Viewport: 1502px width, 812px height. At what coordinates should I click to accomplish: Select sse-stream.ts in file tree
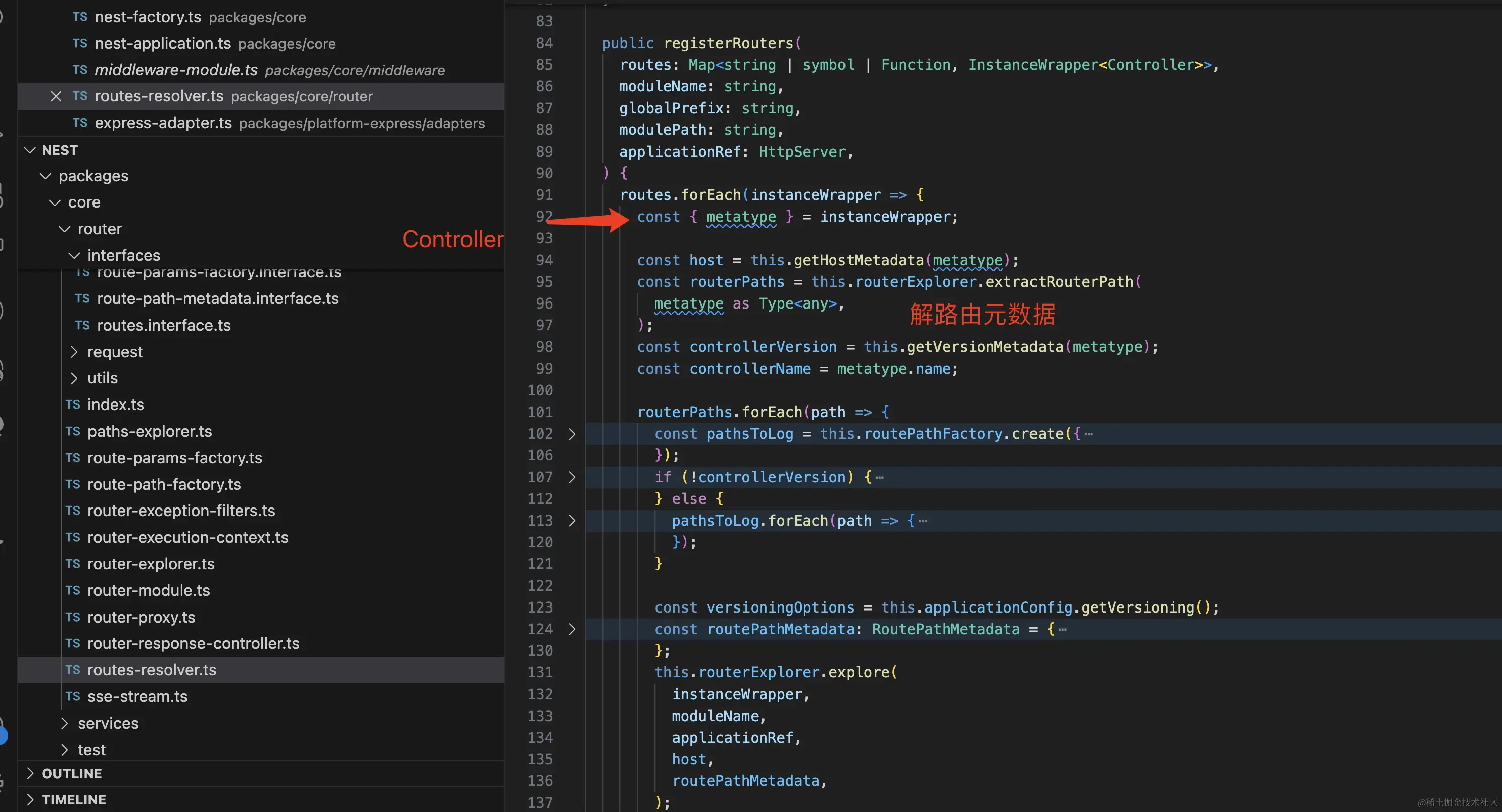click(x=137, y=696)
